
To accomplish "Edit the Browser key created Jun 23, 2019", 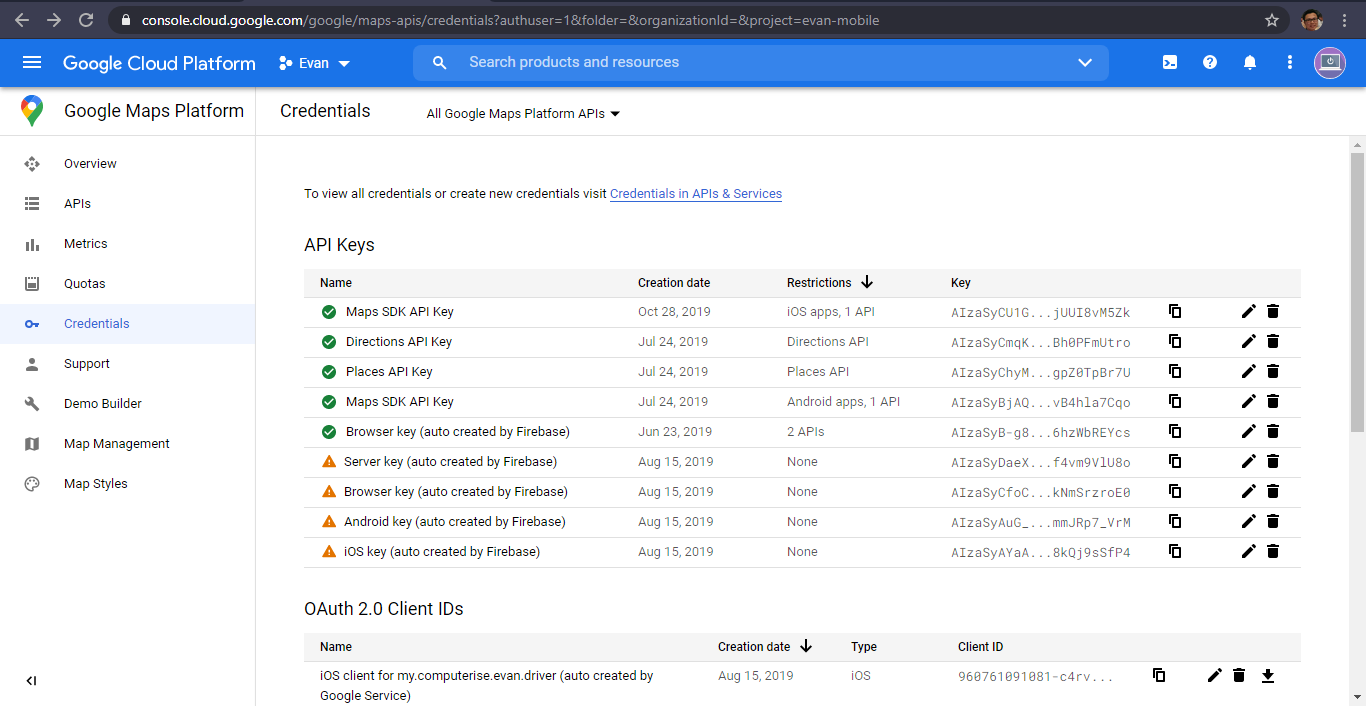I will coord(1248,432).
